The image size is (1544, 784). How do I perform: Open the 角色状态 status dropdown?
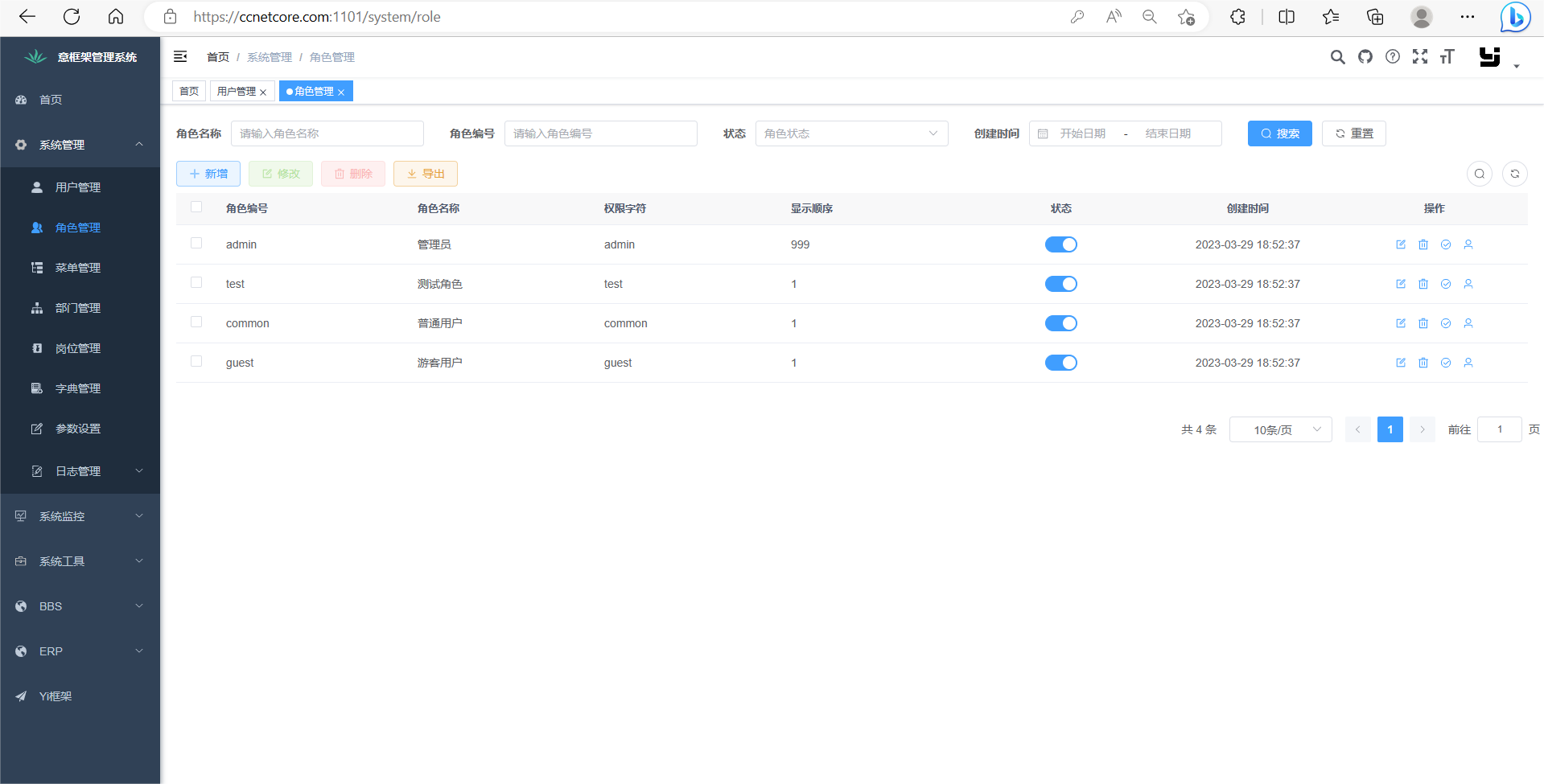point(851,133)
